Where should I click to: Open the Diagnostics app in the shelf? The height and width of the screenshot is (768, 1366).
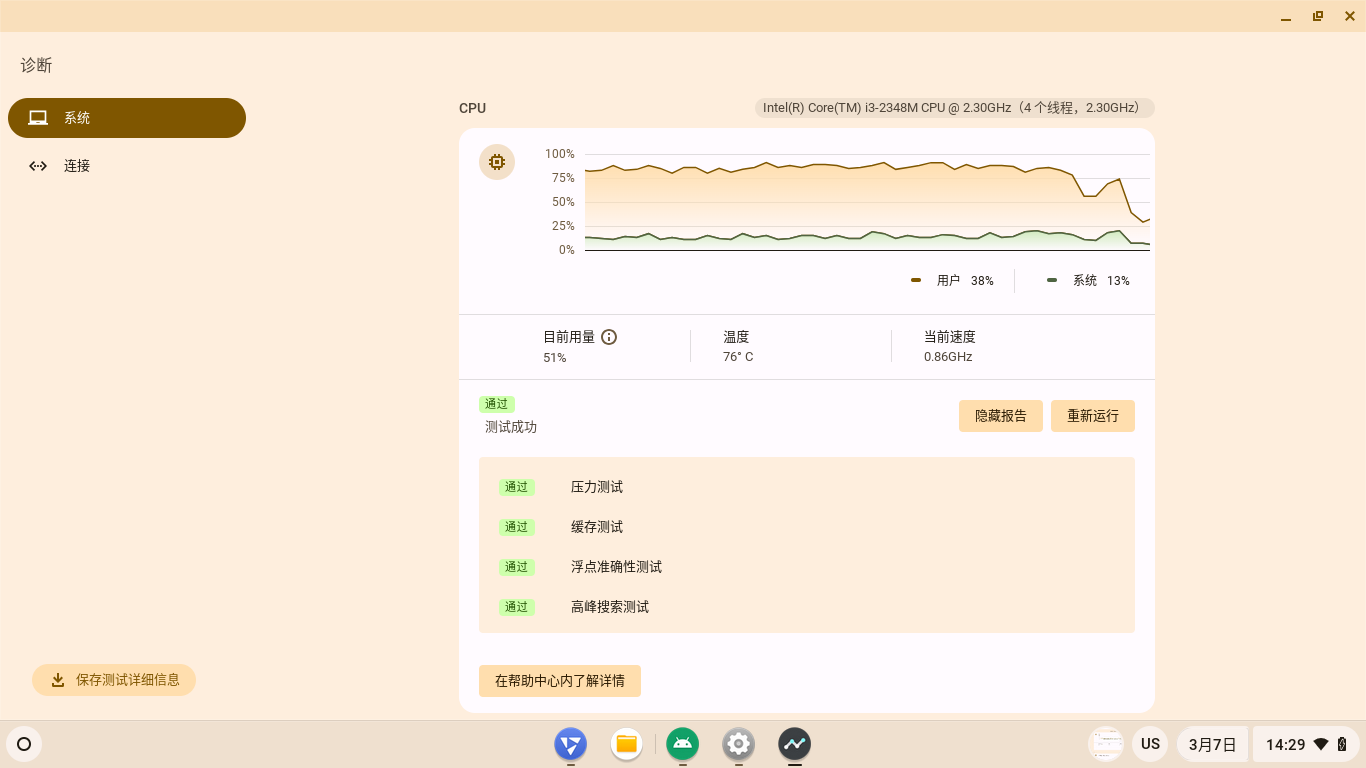(794, 744)
